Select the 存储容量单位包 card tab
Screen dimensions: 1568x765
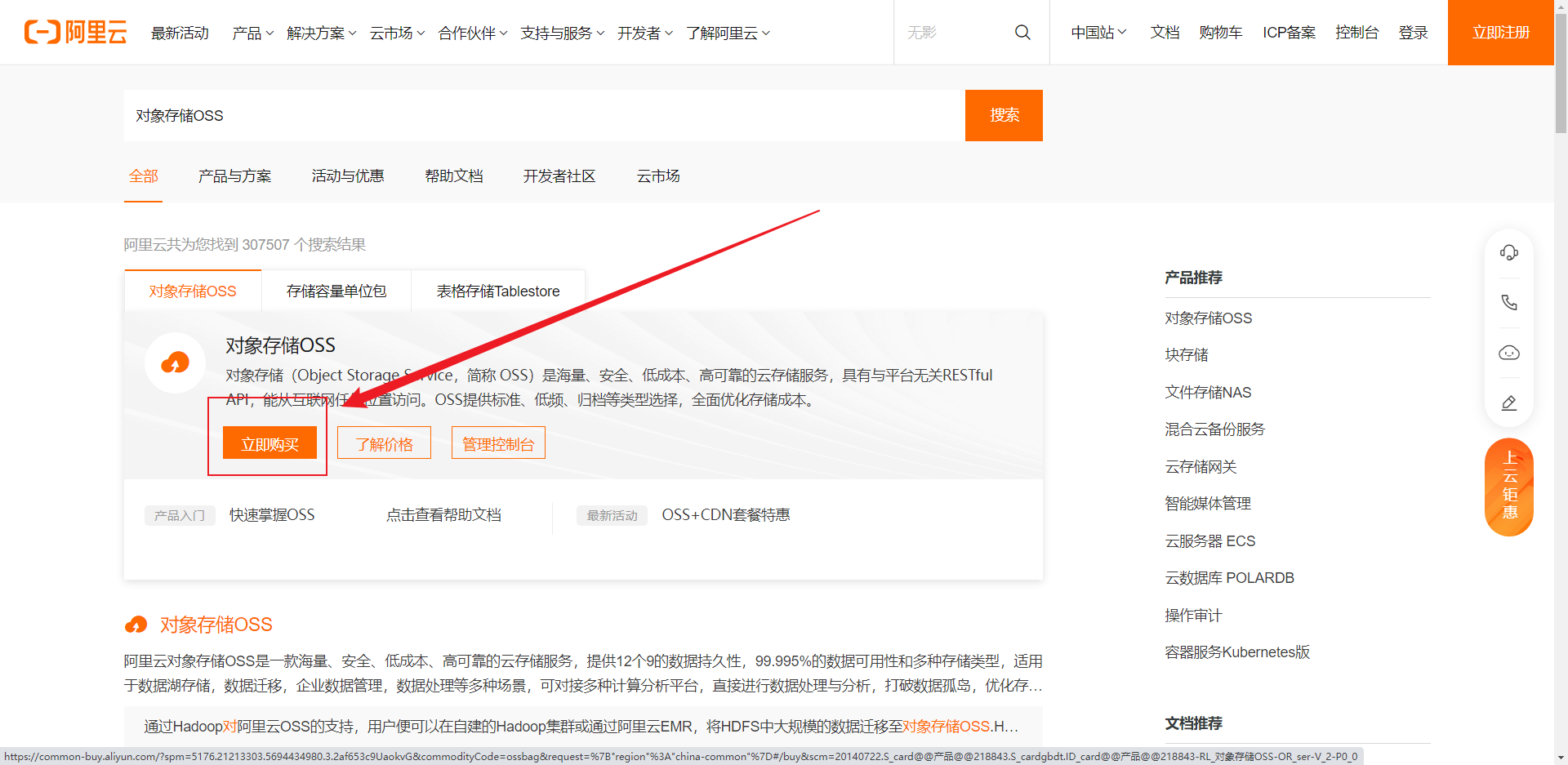tap(336, 291)
